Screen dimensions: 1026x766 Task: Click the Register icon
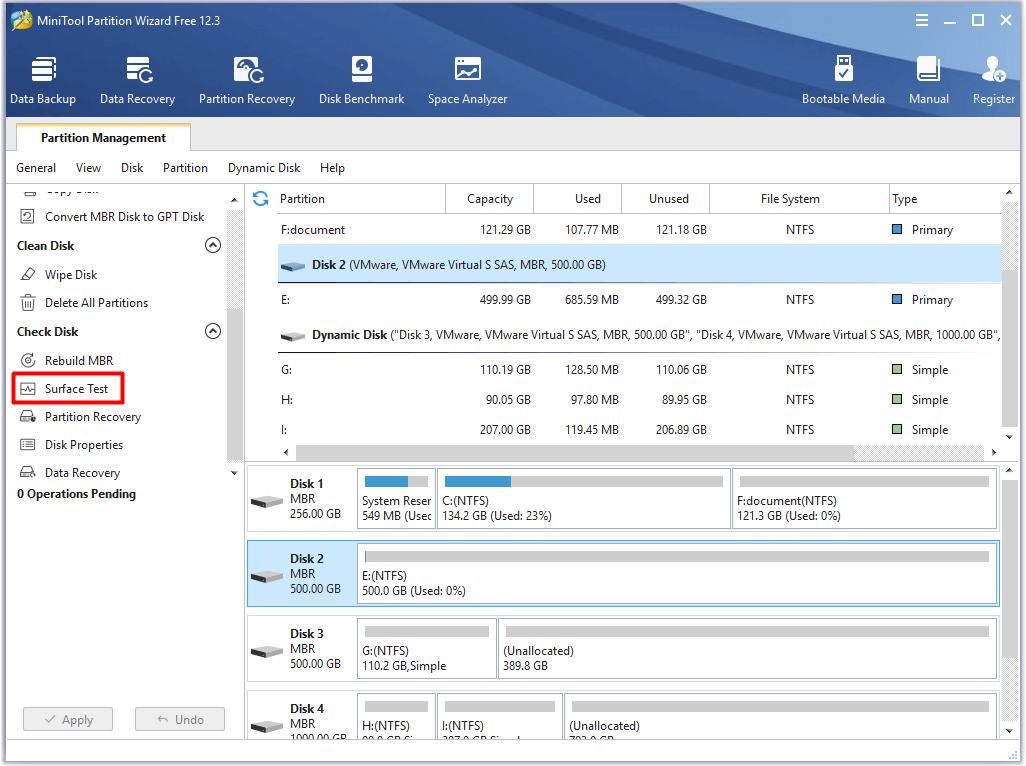click(x=993, y=69)
